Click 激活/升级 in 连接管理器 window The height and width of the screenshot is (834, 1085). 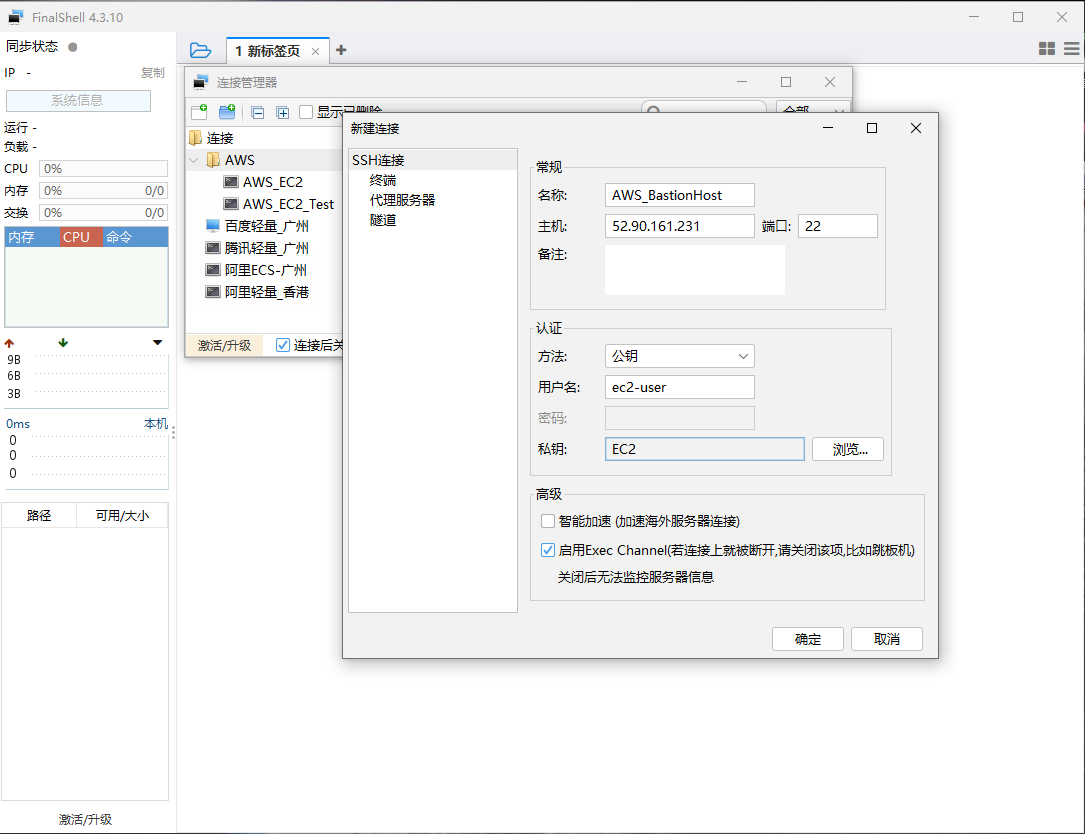(224, 345)
